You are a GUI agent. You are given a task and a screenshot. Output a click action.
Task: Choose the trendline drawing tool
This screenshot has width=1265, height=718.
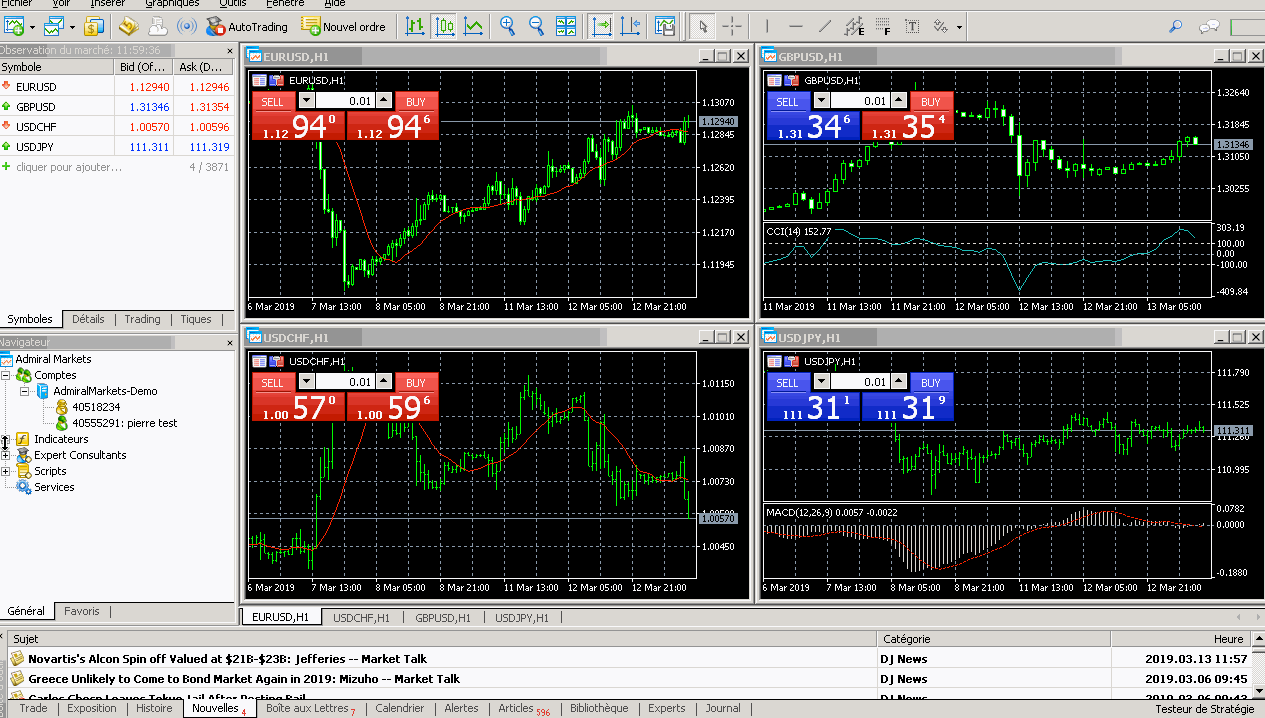pos(824,26)
